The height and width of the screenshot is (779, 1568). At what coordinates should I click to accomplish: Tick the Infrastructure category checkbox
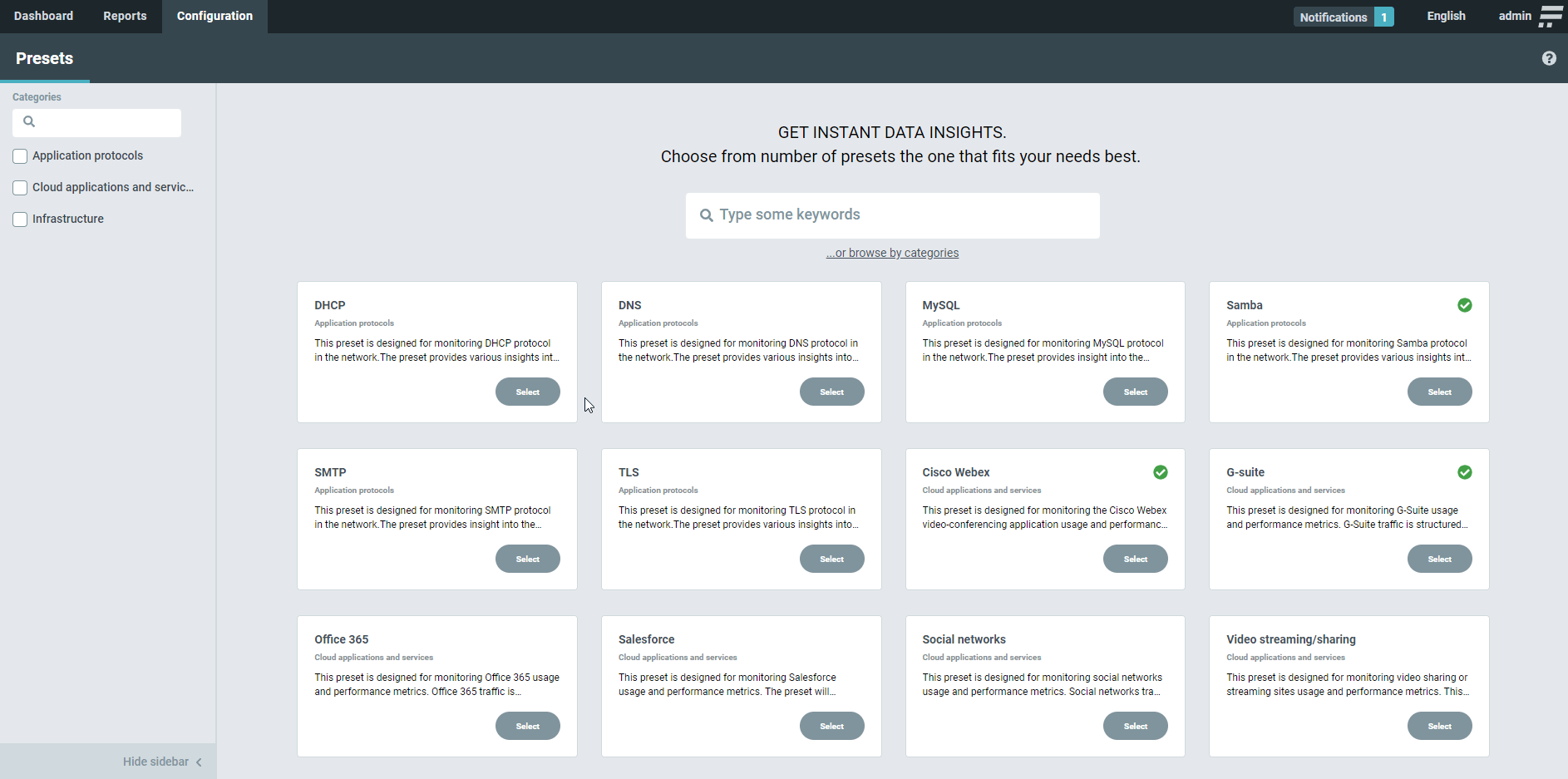point(20,219)
